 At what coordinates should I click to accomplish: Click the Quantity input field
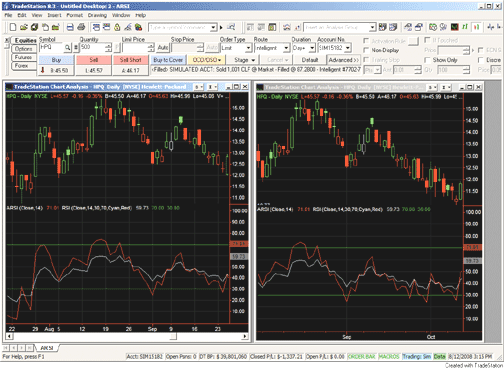(92, 48)
